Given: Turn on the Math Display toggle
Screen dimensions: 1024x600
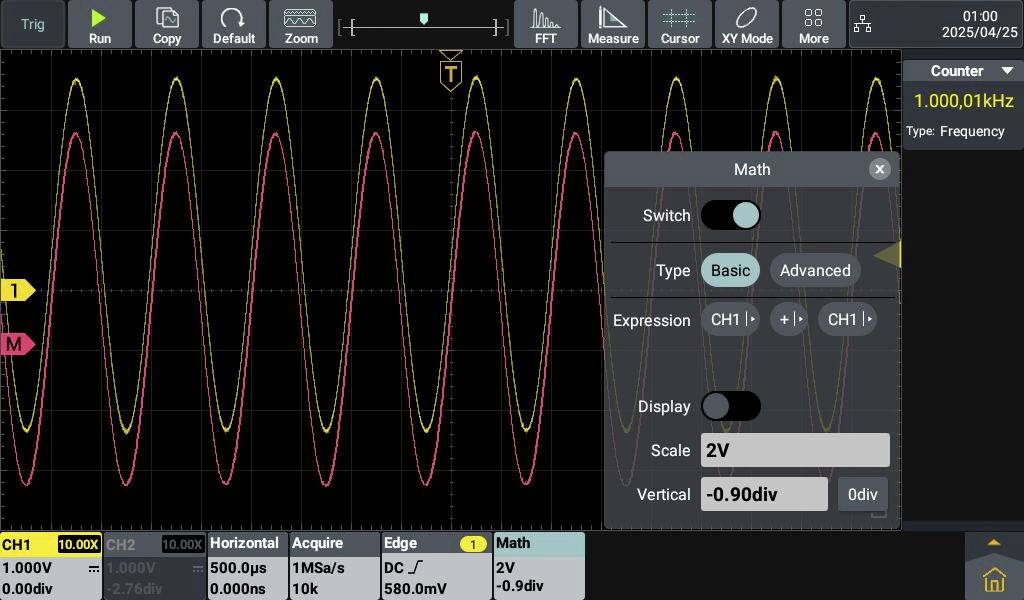Looking at the screenshot, I should (x=731, y=406).
